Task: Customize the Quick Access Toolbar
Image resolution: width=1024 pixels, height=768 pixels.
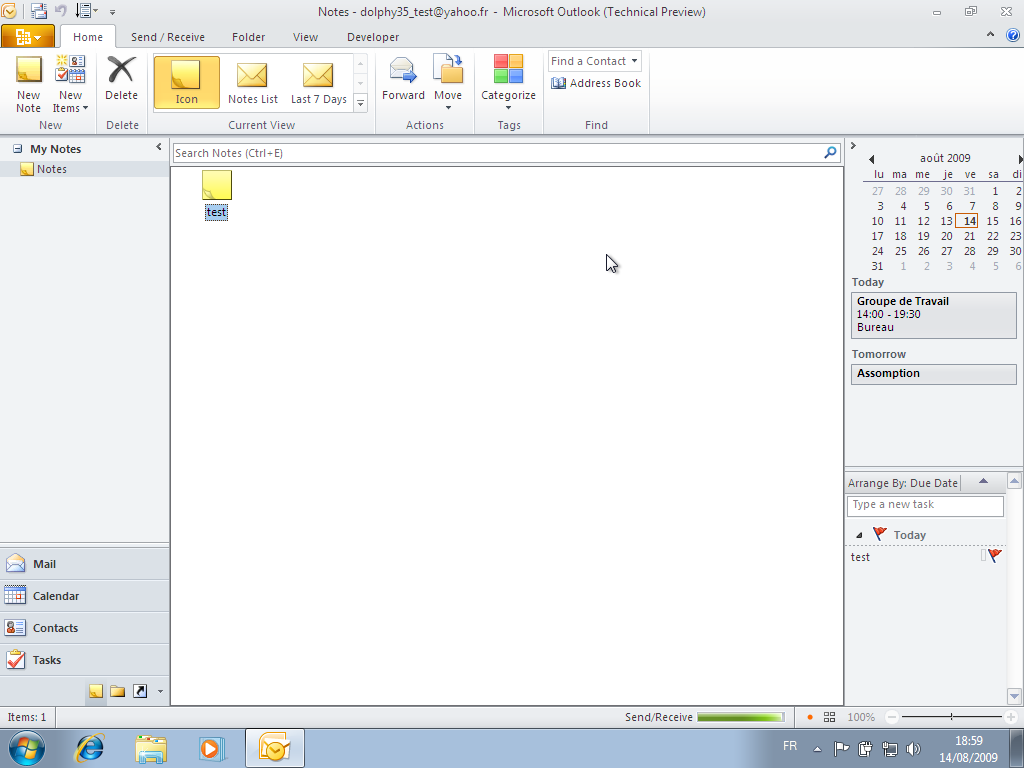Action: (x=112, y=12)
